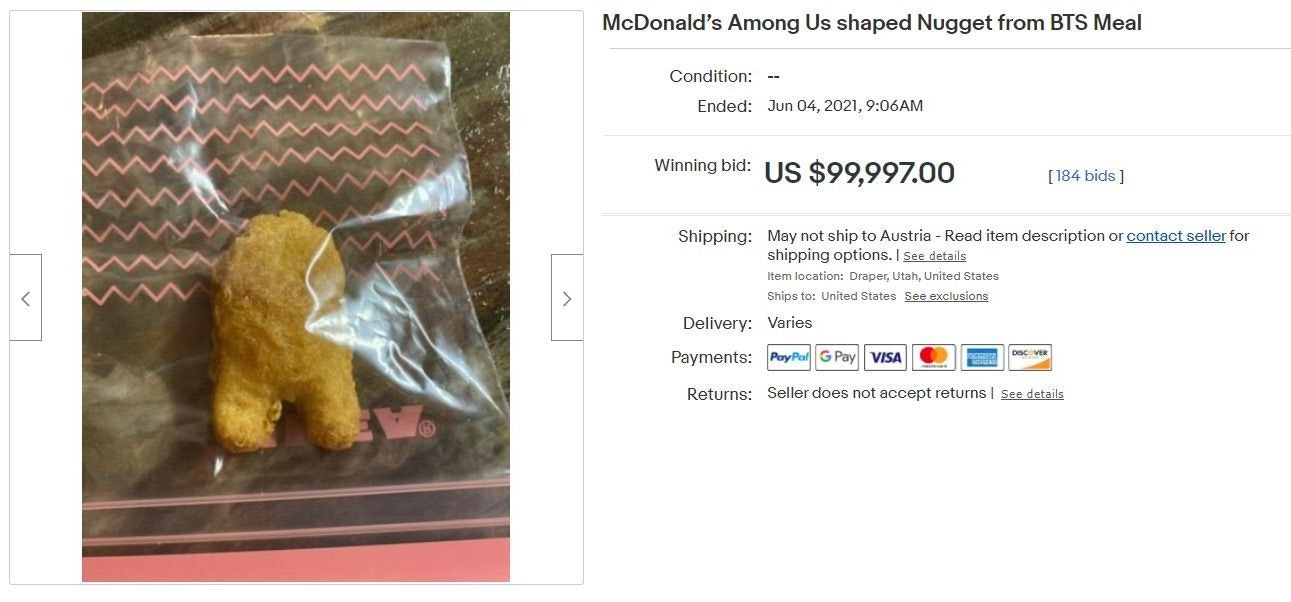The height and width of the screenshot is (602, 1291).
Task: Show the next listing photo arrow
Action: pos(567,298)
